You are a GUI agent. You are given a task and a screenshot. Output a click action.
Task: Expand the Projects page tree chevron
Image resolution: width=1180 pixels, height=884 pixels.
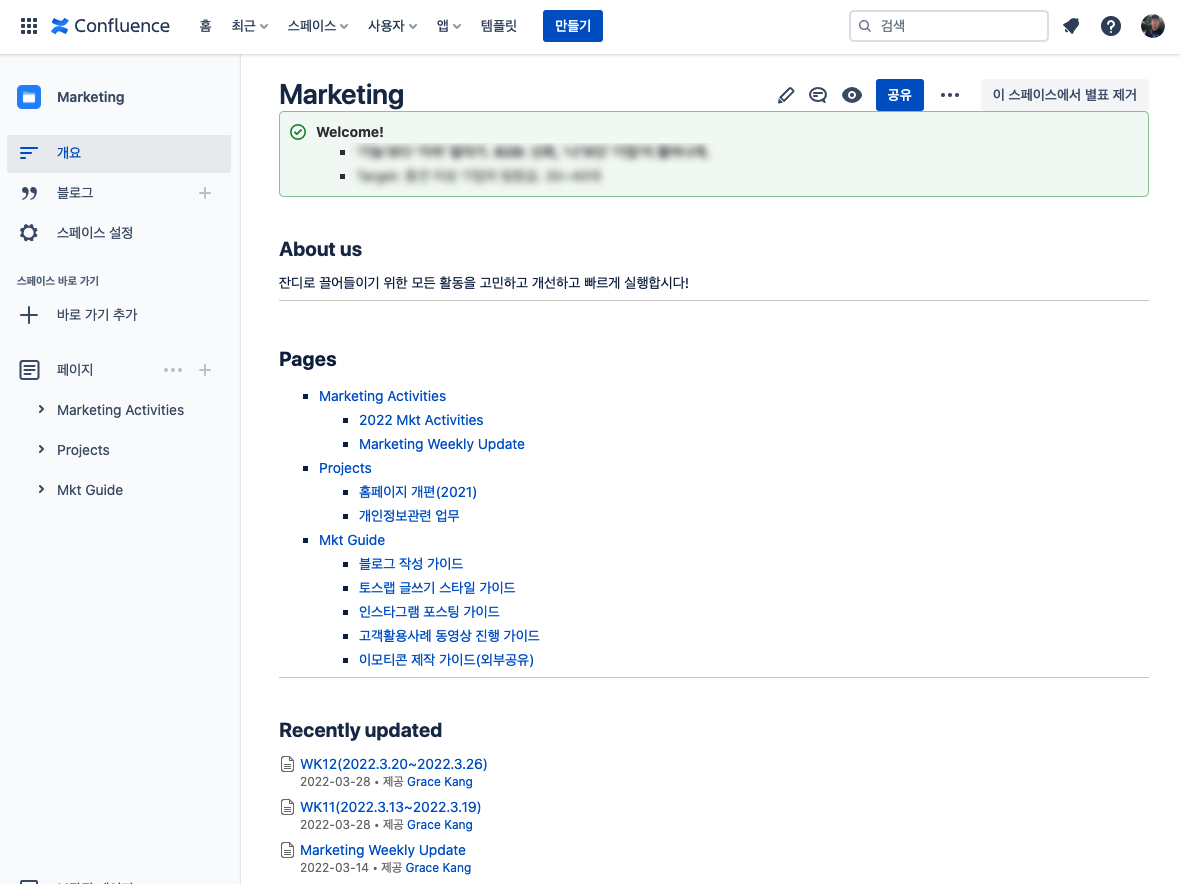(41, 450)
